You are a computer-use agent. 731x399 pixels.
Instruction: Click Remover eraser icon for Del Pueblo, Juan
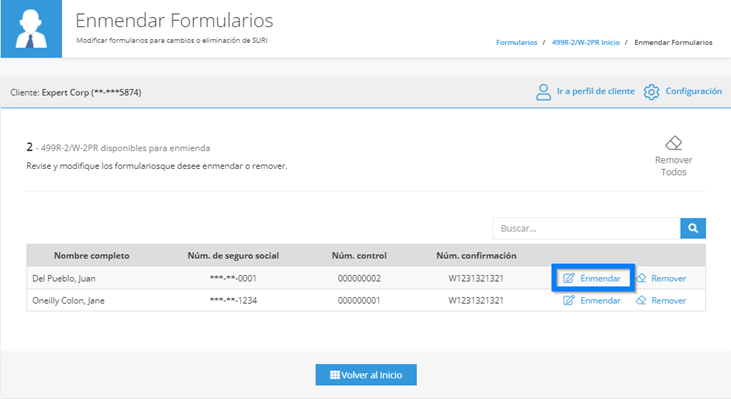click(641, 278)
